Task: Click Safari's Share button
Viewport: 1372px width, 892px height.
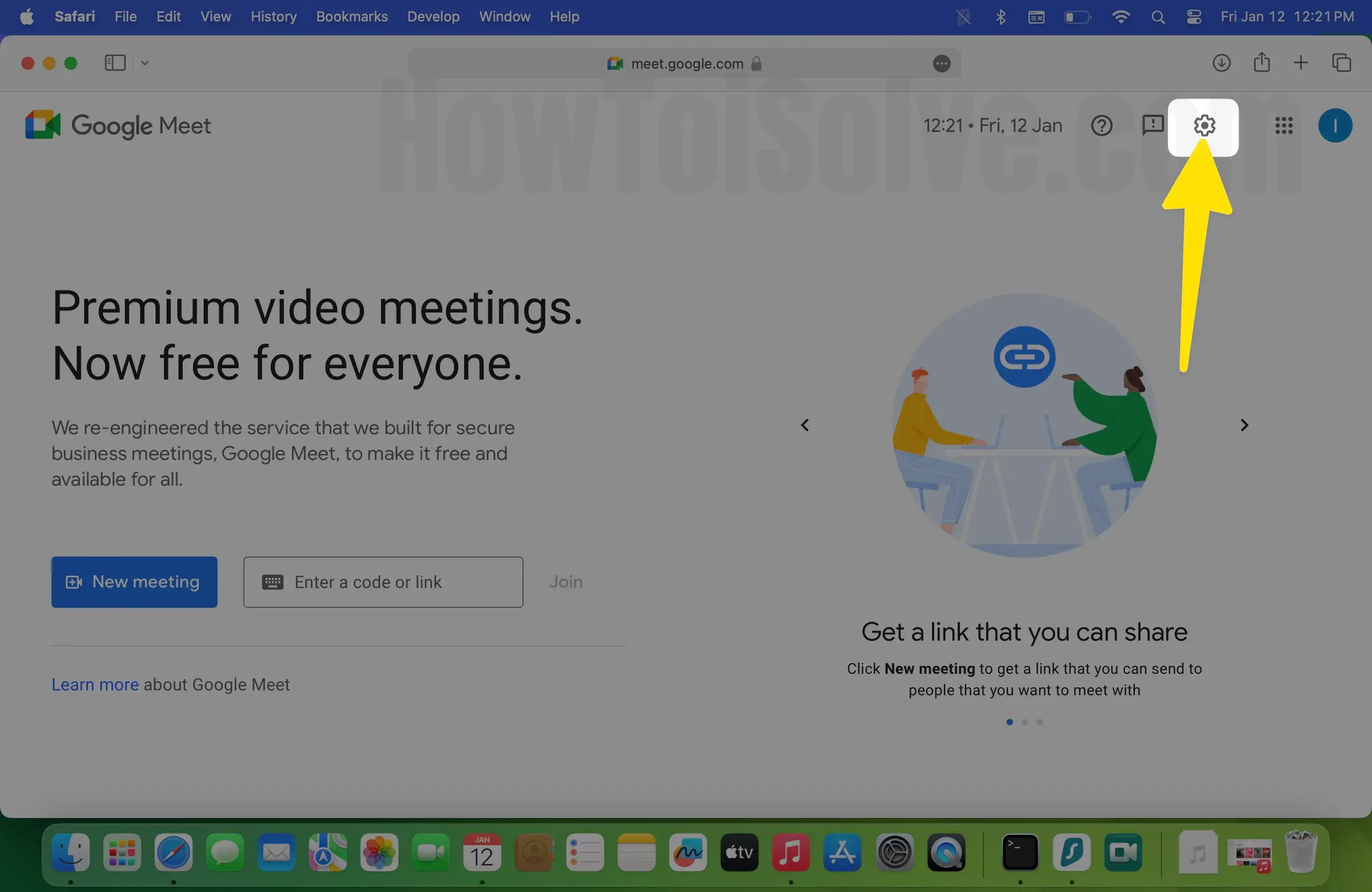Action: [1261, 63]
